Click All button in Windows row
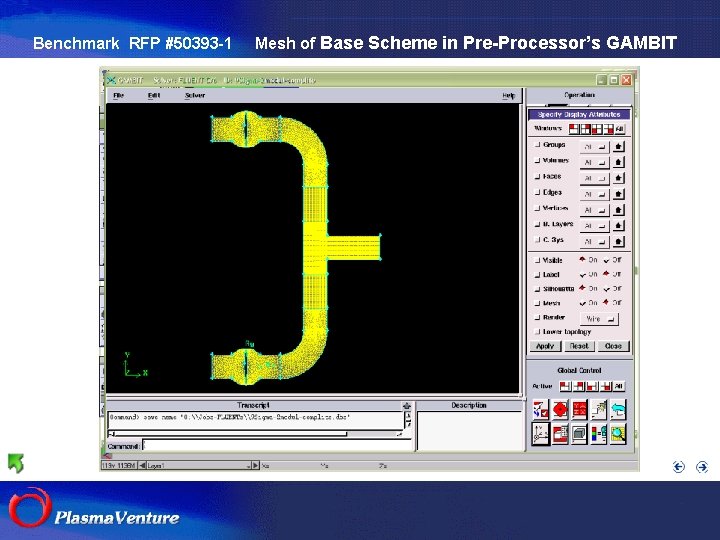The height and width of the screenshot is (540, 720). tap(619, 129)
